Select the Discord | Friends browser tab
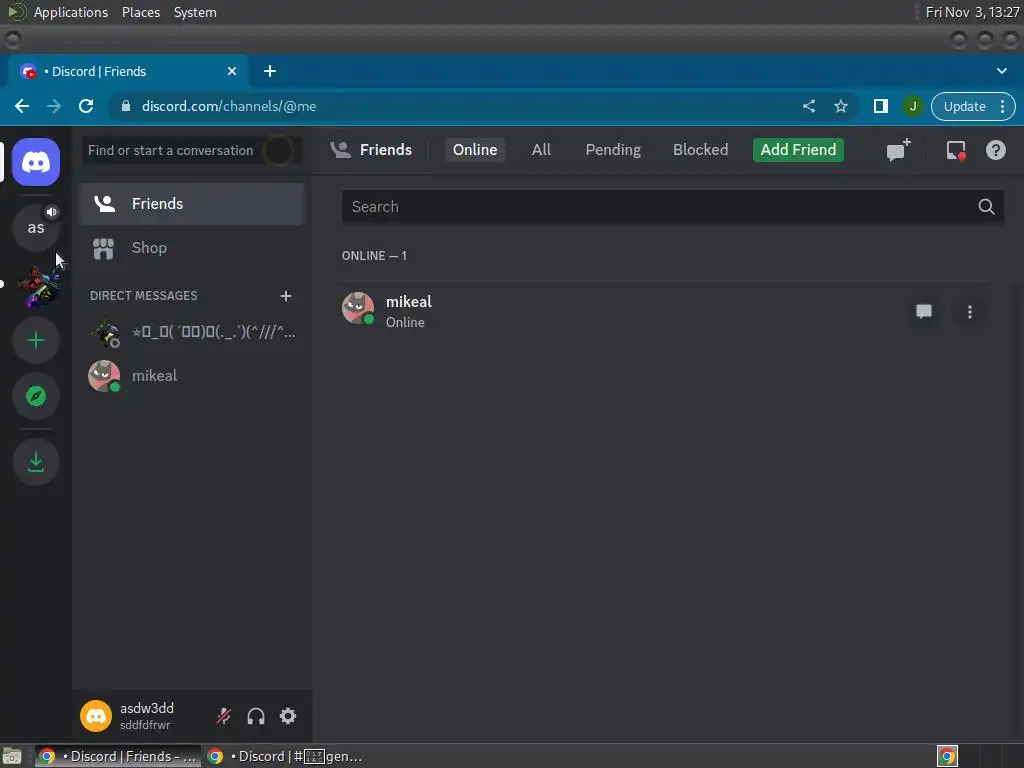Viewport: 1024px width, 768px height. pyautogui.click(x=128, y=71)
